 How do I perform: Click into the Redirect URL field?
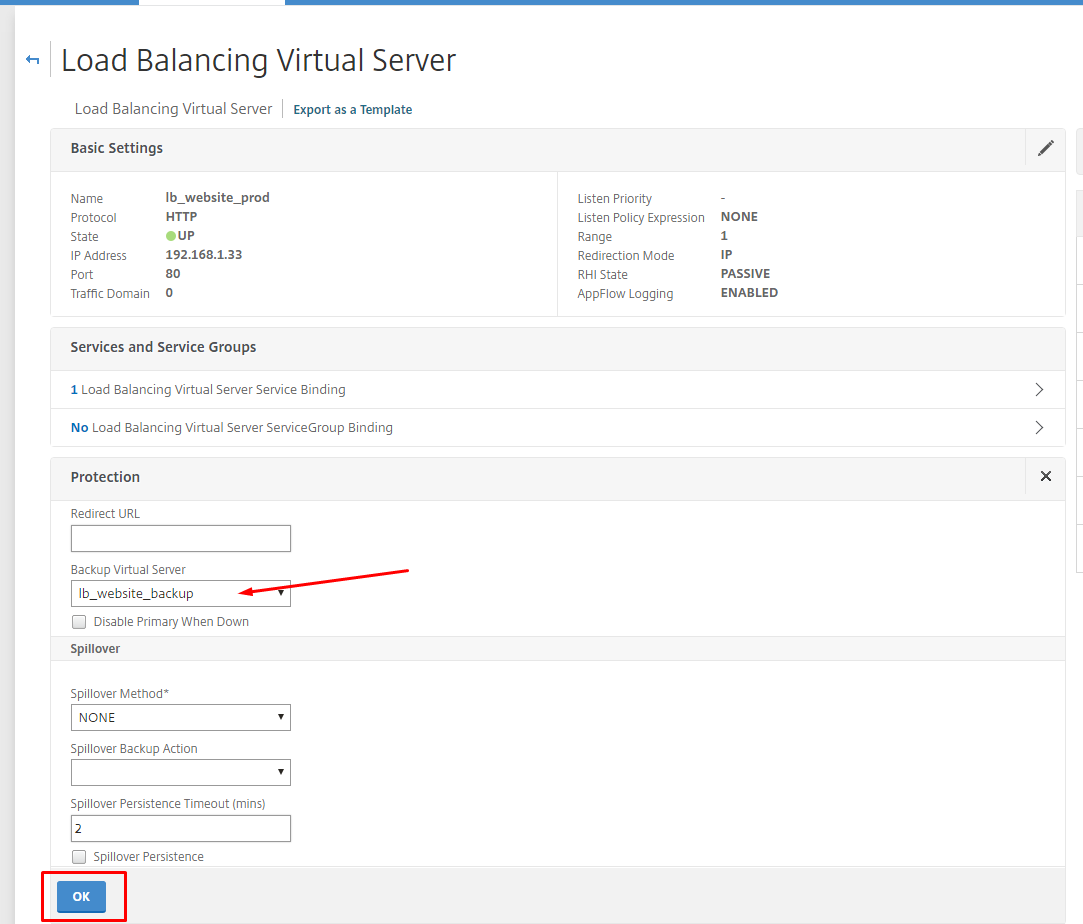[x=181, y=539]
